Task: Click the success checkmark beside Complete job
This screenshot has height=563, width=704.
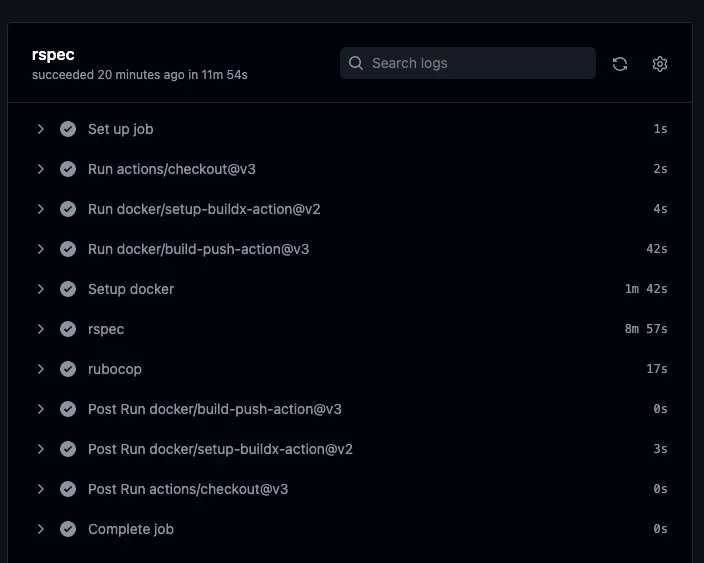Action: point(68,529)
